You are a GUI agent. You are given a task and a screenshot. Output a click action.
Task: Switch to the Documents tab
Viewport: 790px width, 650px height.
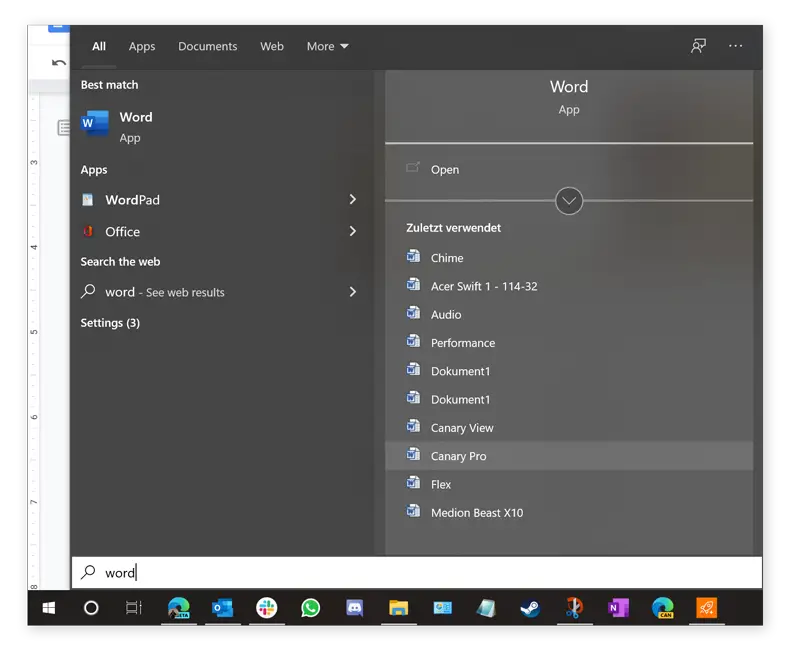(208, 46)
